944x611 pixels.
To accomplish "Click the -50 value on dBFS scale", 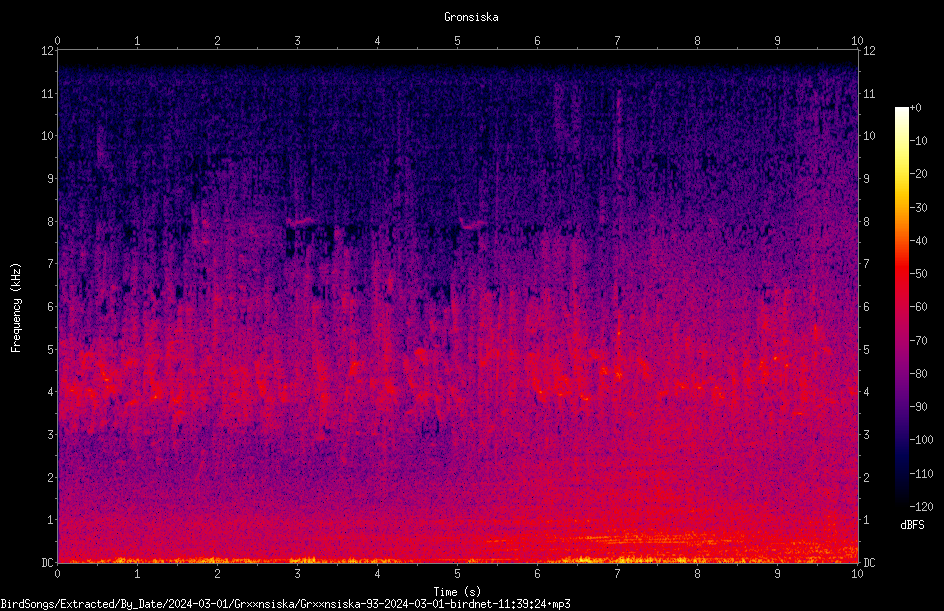I will click(x=919, y=274).
